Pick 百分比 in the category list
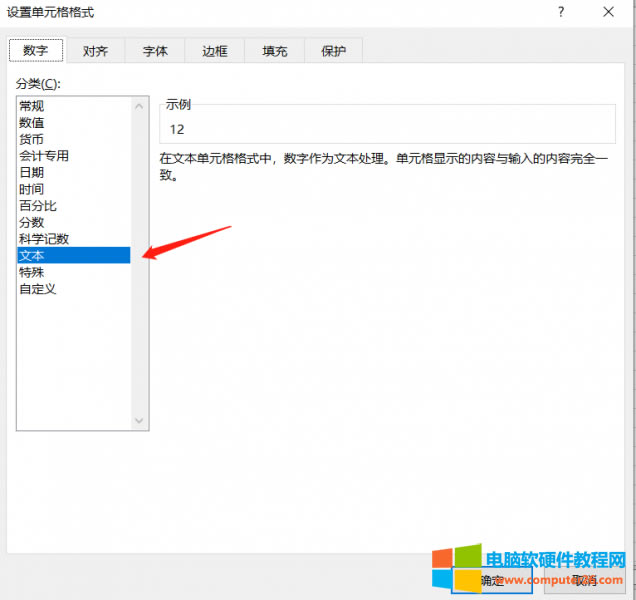The height and width of the screenshot is (600, 636). [x=38, y=206]
